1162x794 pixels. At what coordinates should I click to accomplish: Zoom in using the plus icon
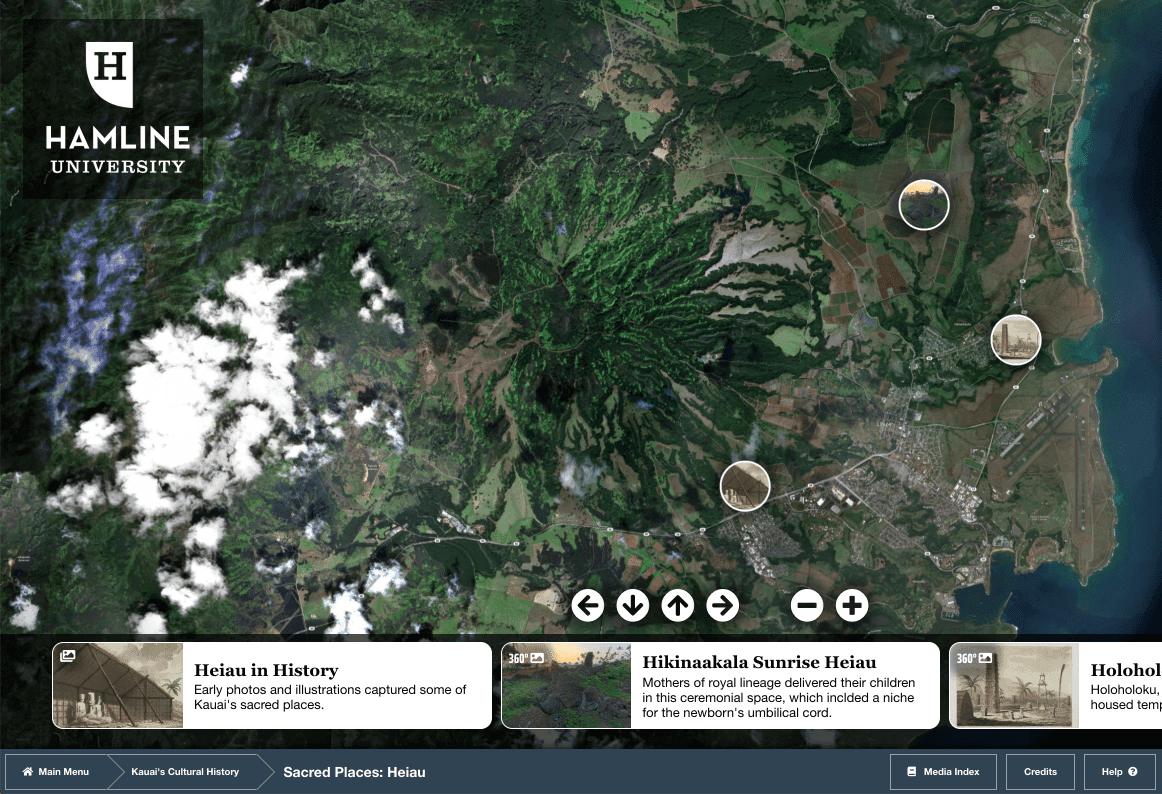tap(852, 605)
